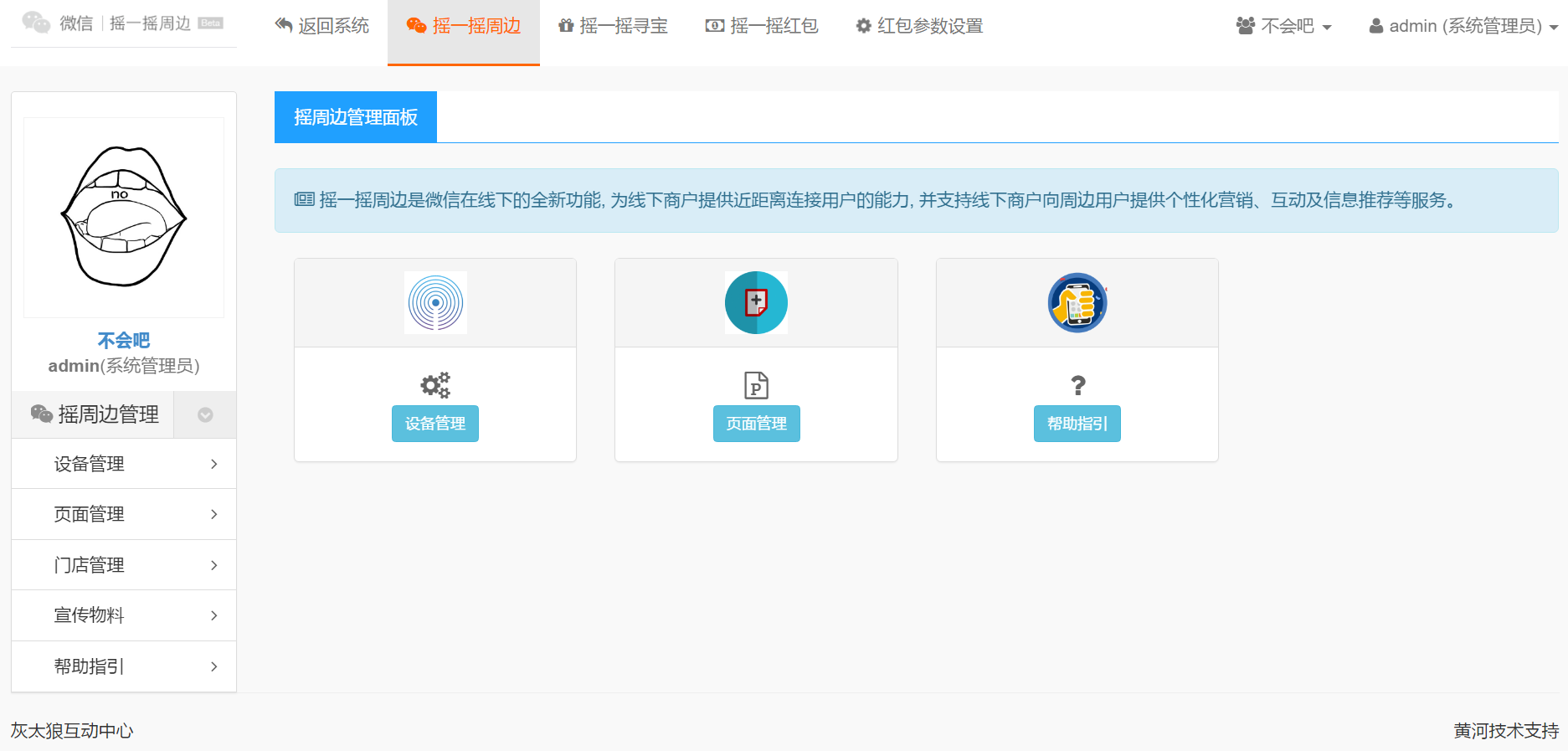Click the gift icon beside 摇一摇寻宝
This screenshot has height=751, width=1568.
(x=566, y=26)
